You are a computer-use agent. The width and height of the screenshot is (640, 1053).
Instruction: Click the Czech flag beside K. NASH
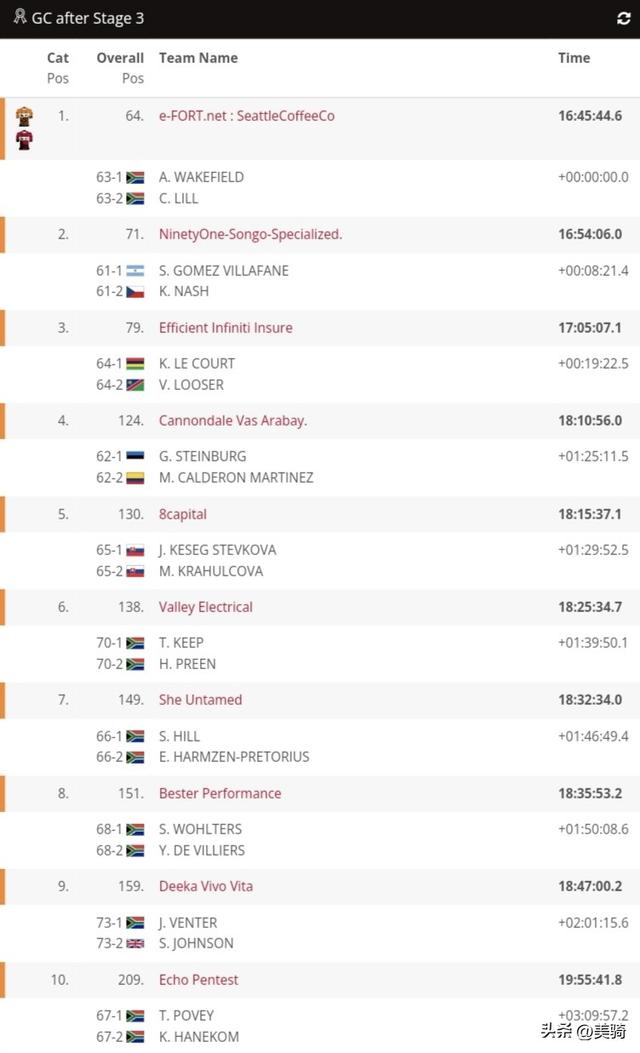135,292
